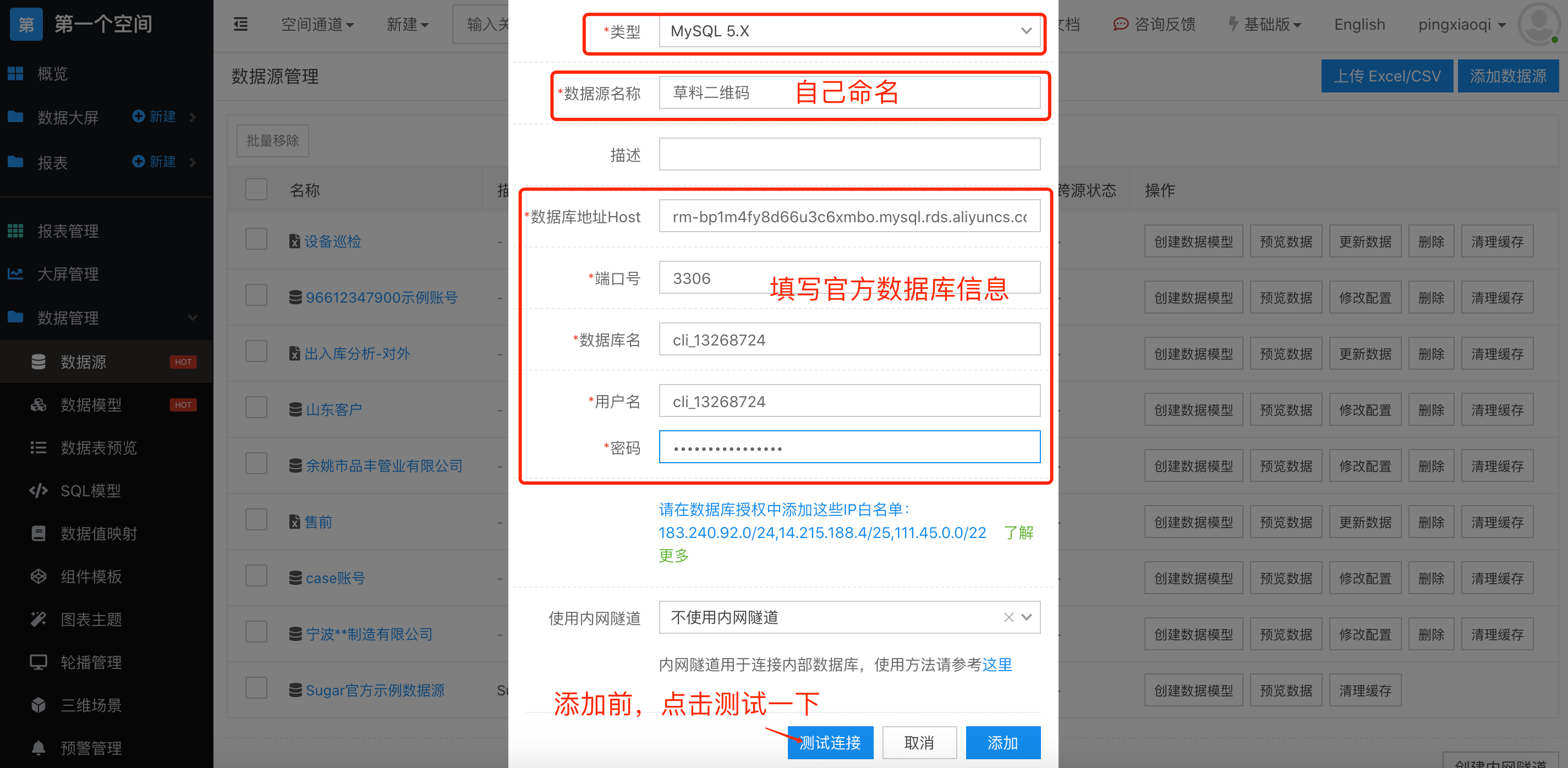This screenshot has height=768, width=1568.
Task: Click the 描述 input field
Action: click(x=849, y=155)
